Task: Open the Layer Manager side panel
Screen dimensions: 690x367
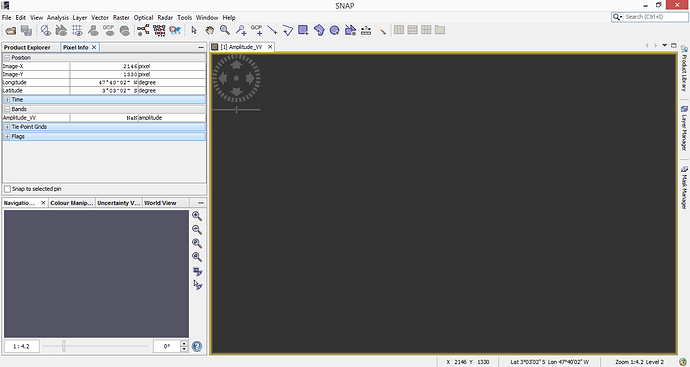Action: click(x=684, y=128)
